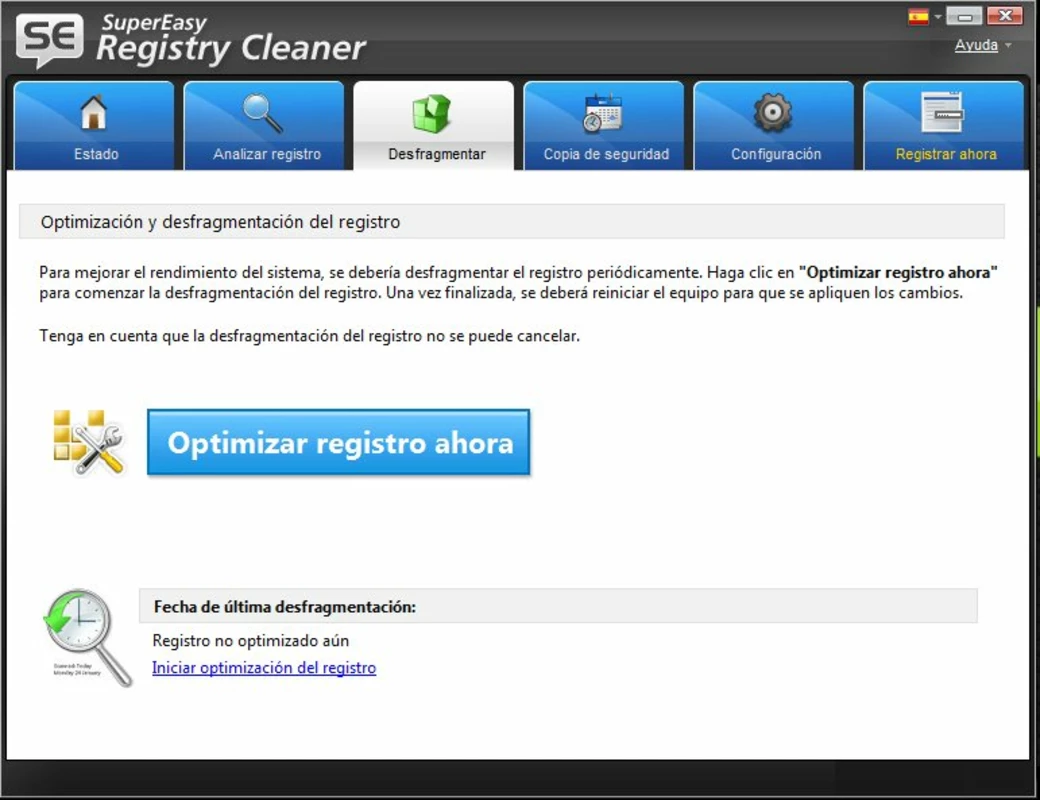
Task: Click the Spanish flag language icon
Action: 919,17
